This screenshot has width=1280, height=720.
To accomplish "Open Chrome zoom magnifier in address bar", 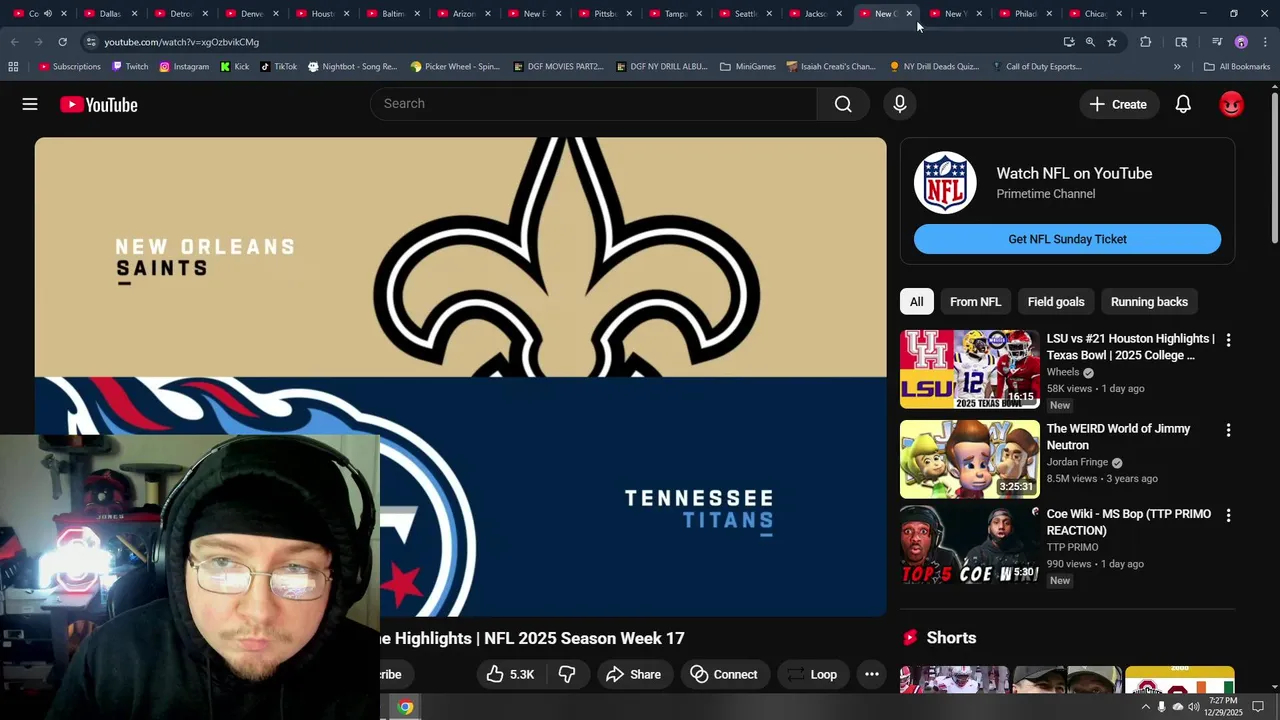I will tap(1090, 42).
